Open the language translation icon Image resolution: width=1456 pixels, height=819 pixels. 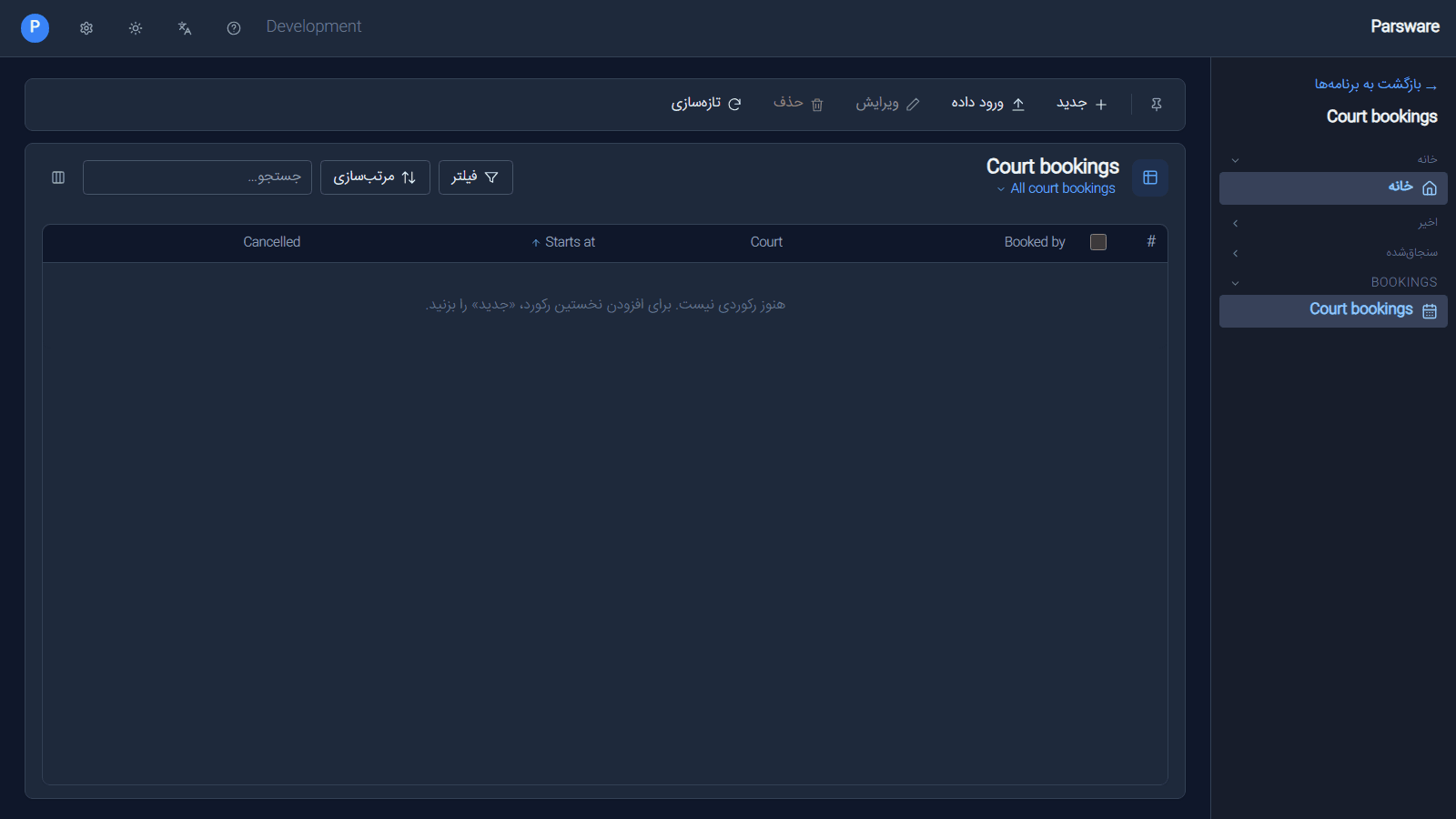click(185, 28)
